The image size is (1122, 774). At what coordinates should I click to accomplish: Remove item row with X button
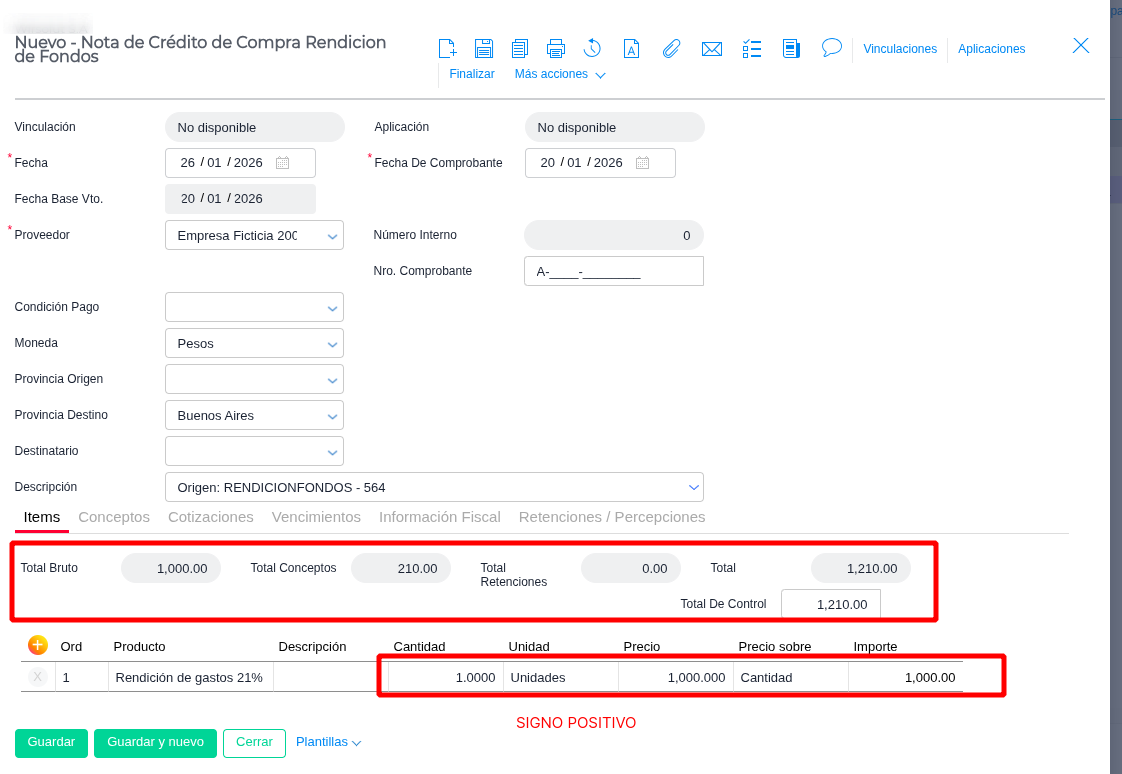coord(38,677)
